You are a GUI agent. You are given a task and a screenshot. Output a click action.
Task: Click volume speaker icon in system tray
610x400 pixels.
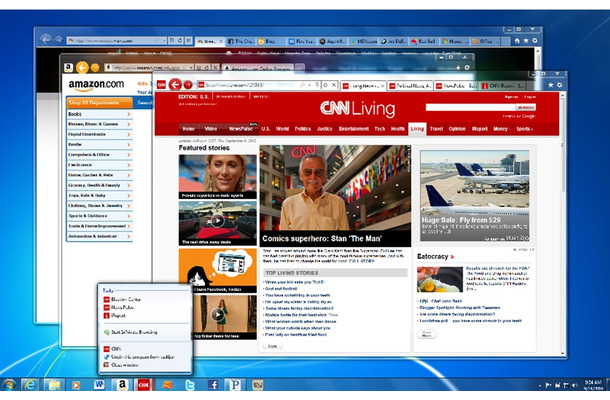point(575,385)
